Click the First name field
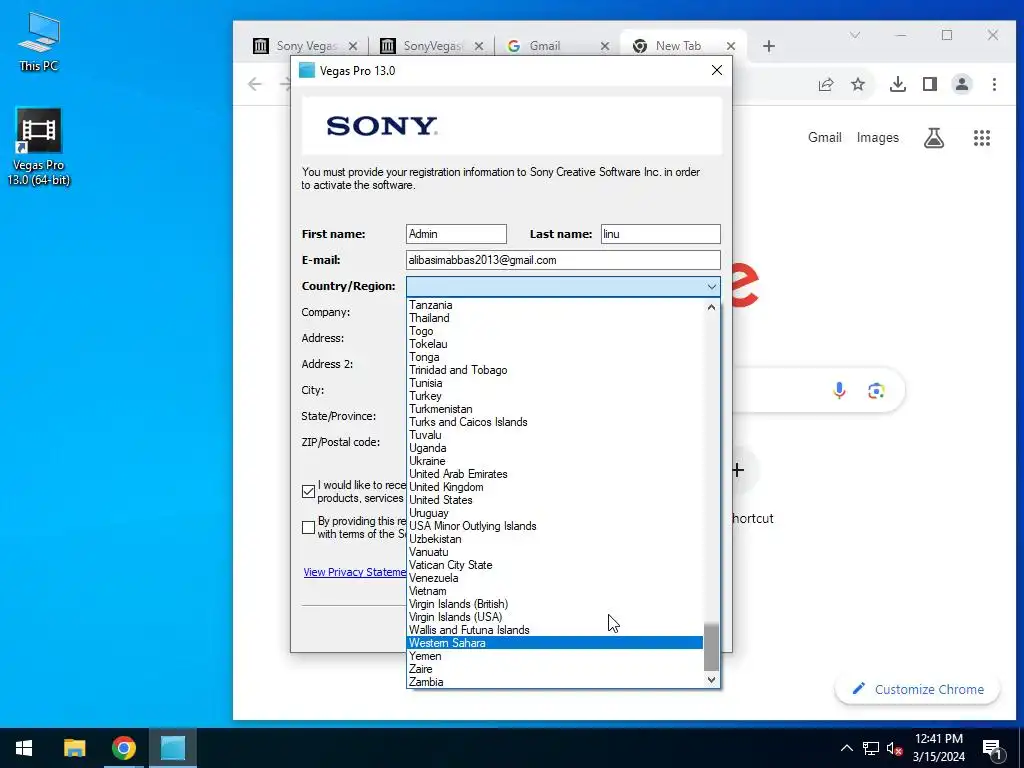The image size is (1024, 768). pyautogui.click(x=456, y=234)
